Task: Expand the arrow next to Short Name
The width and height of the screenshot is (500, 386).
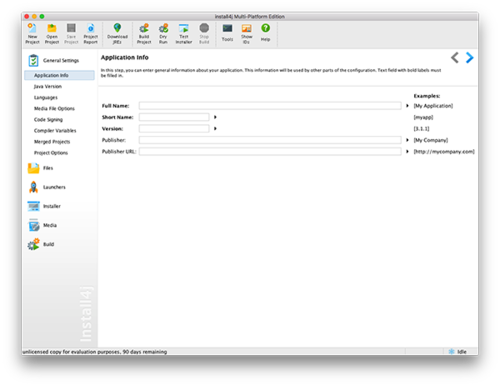Action: 215,117
